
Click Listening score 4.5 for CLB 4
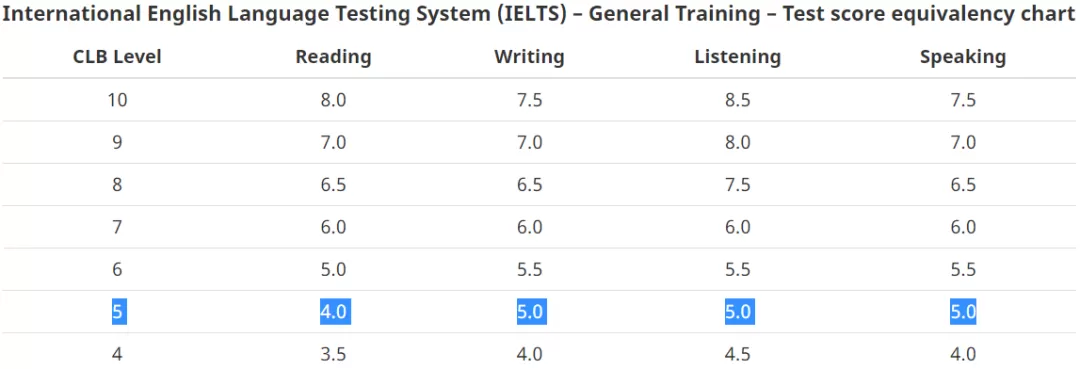tap(738, 355)
